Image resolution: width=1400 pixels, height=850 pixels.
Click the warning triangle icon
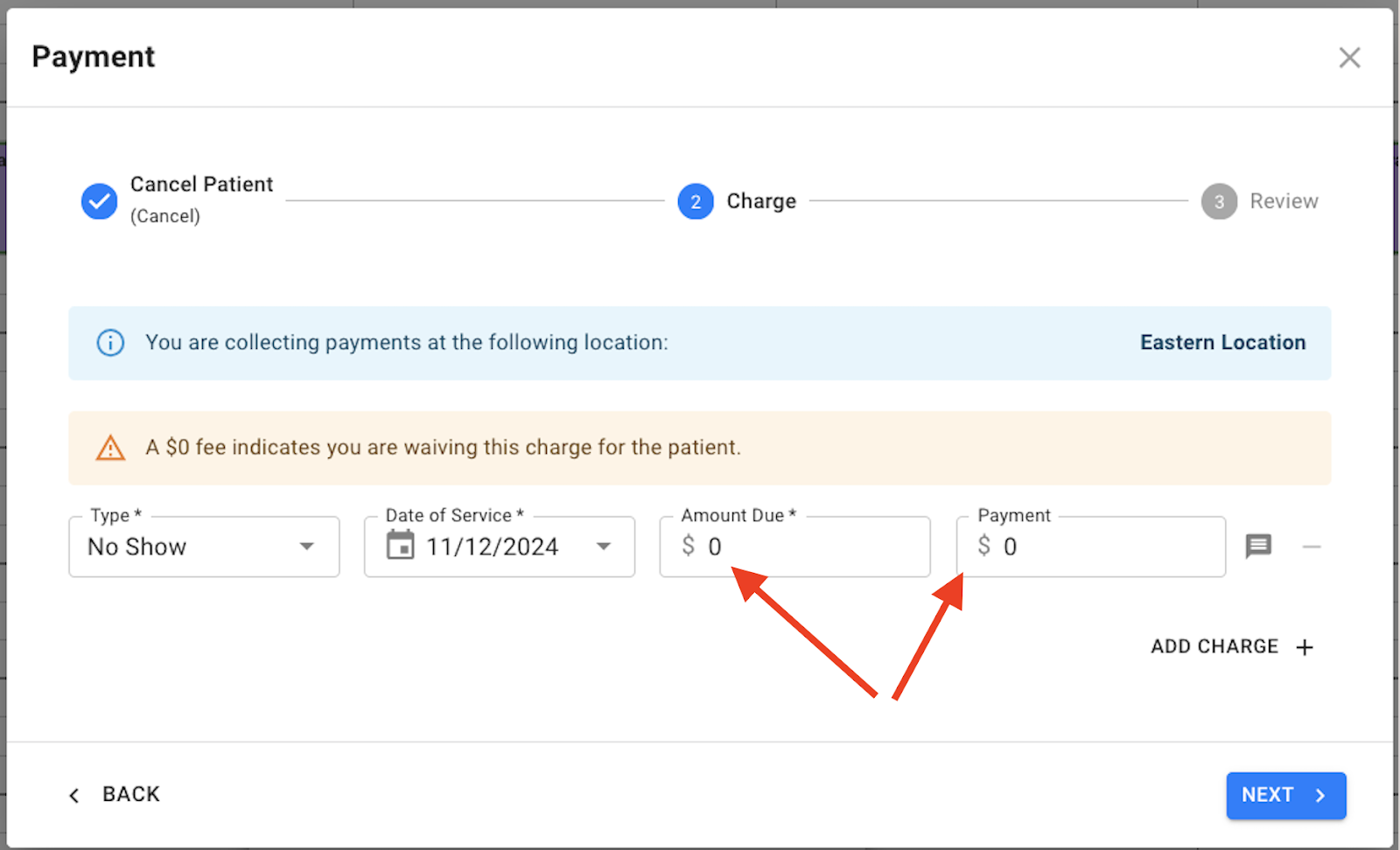pyautogui.click(x=110, y=448)
